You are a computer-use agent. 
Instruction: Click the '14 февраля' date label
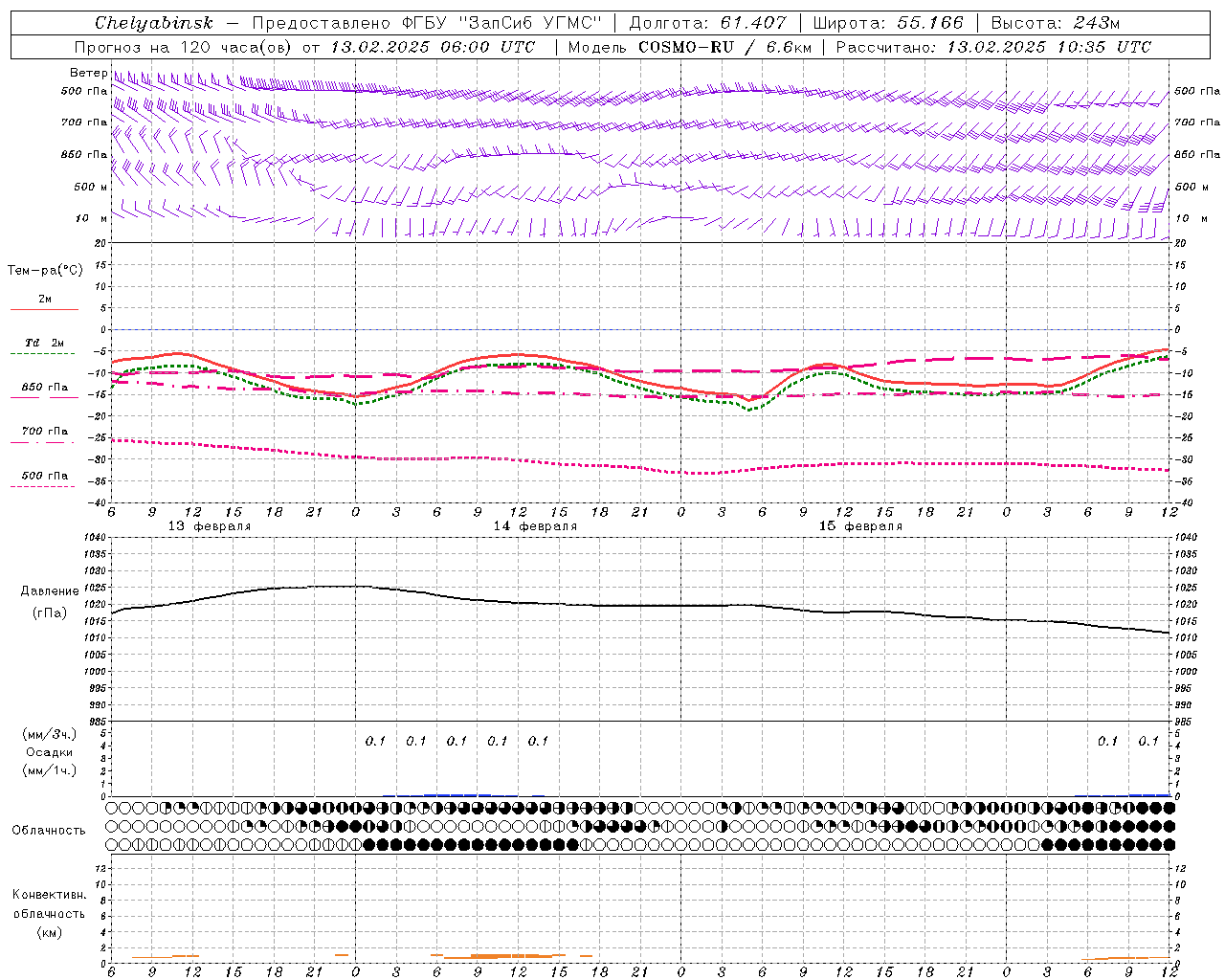click(535, 526)
